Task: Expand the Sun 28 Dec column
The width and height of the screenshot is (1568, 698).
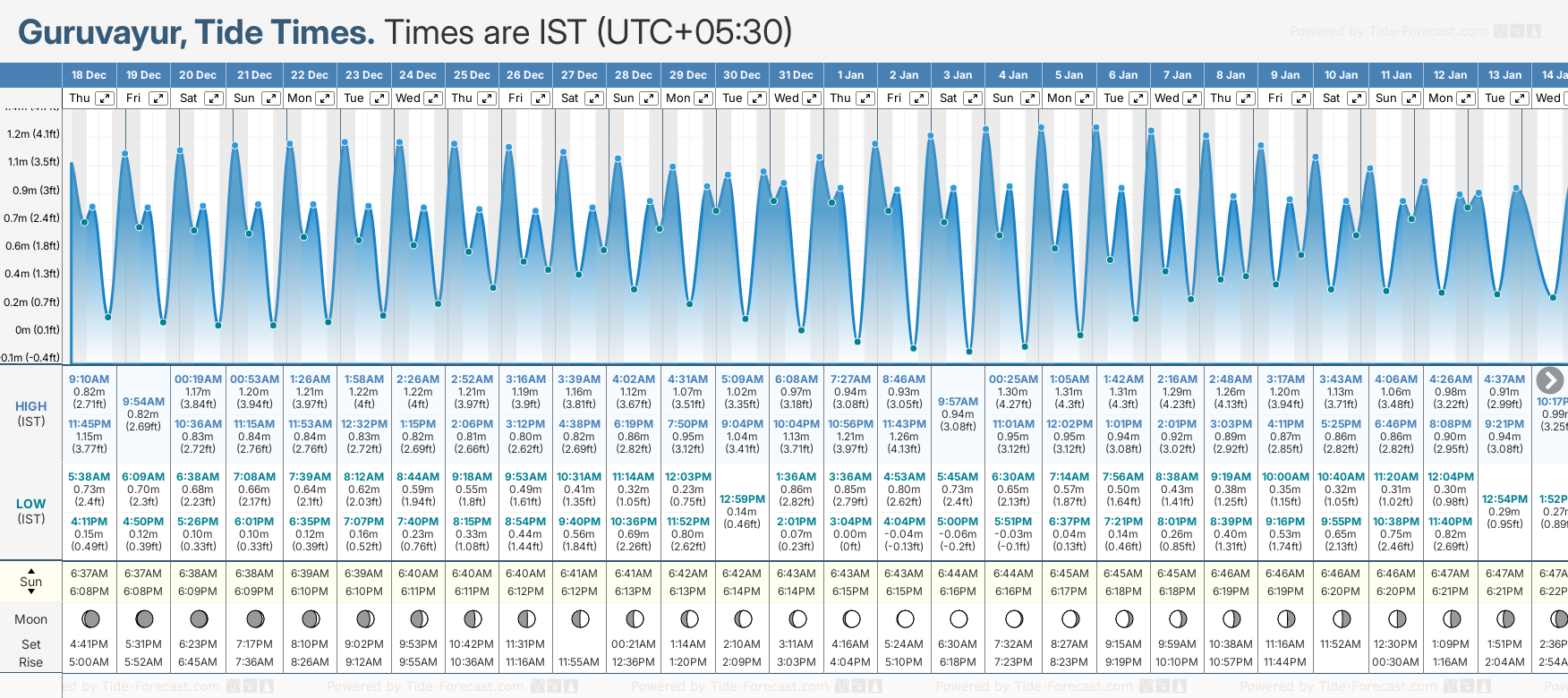Action: pos(649,98)
